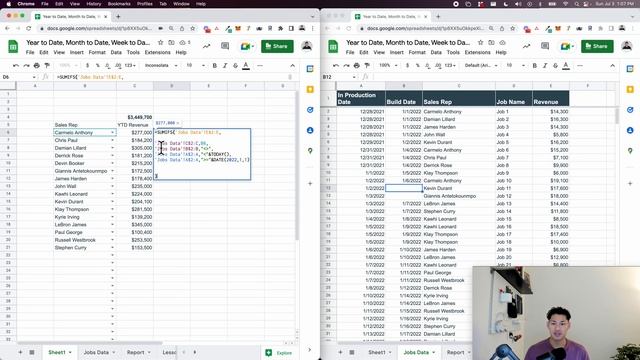Click Redo in the left window toolbar
Screen dimensions: 640x360
26,65
